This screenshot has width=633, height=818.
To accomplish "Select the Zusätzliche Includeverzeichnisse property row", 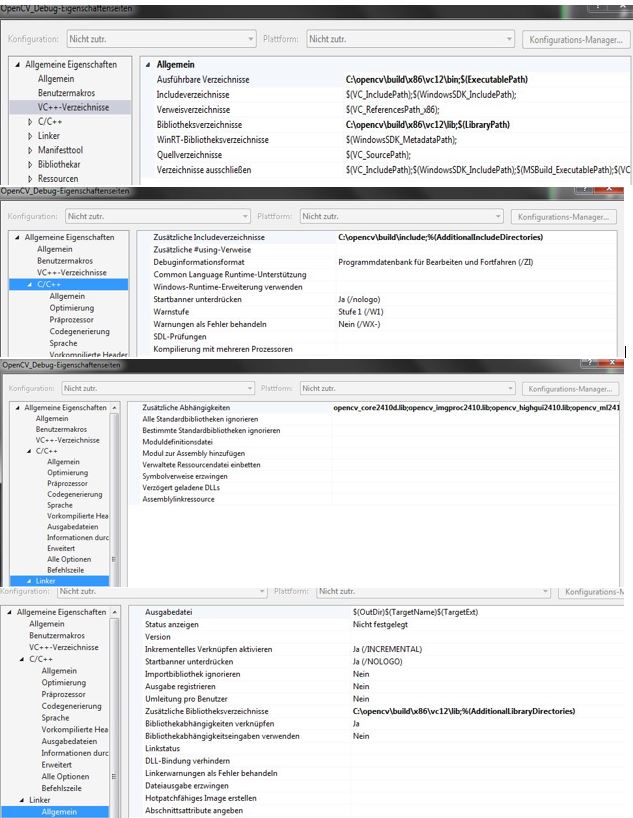I will pyautogui.click(x=377, y=237).
